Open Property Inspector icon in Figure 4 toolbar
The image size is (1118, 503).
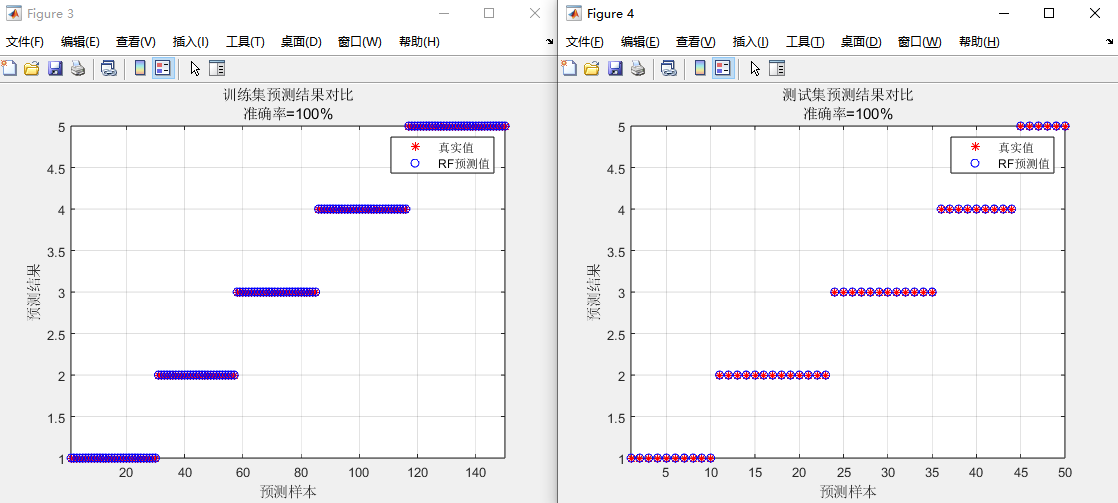[777, 68]
